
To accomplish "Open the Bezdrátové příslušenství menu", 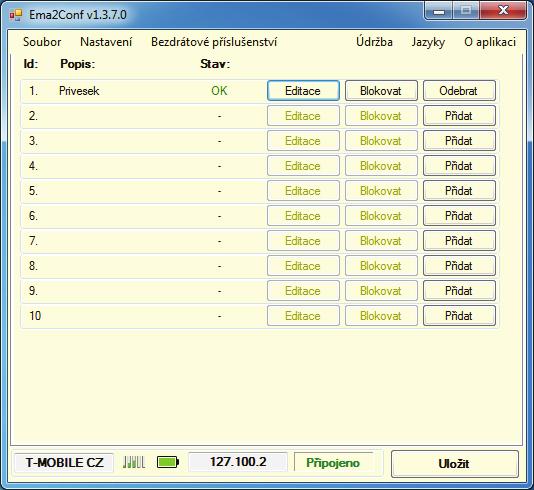I will [x=214, y=42].
